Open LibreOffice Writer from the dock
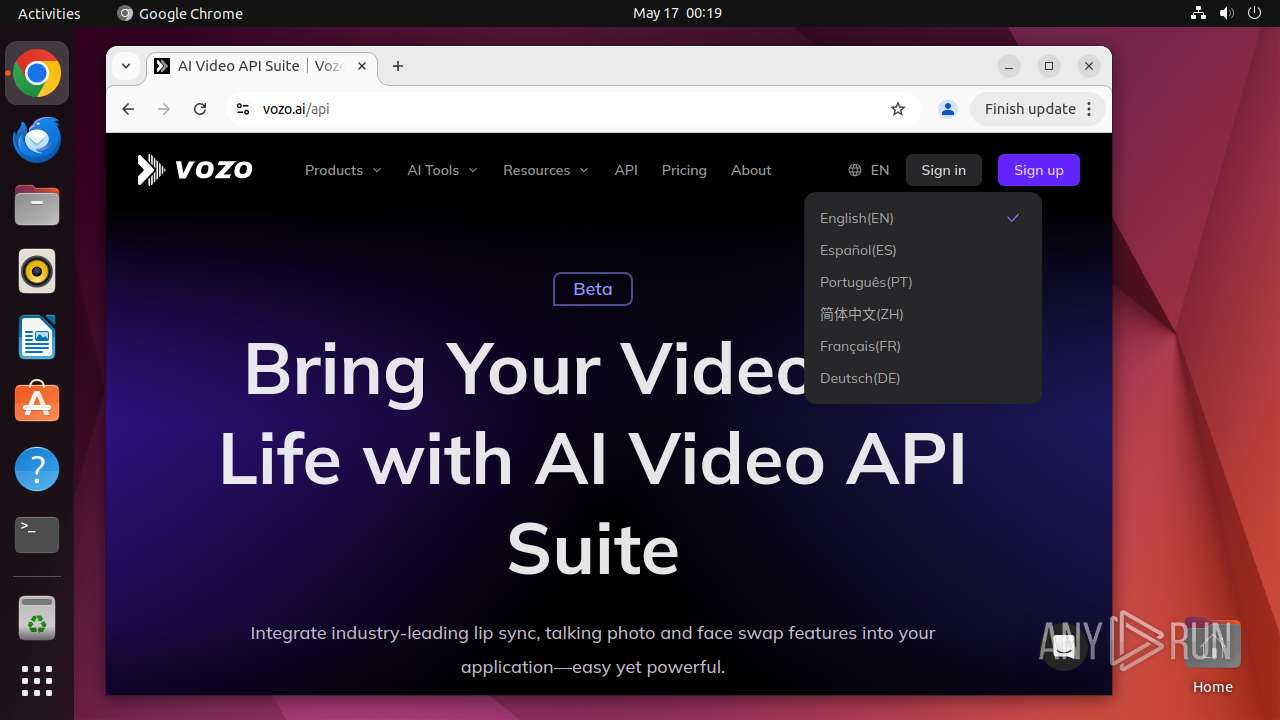 pyautogui.click(x=37, y=337)
